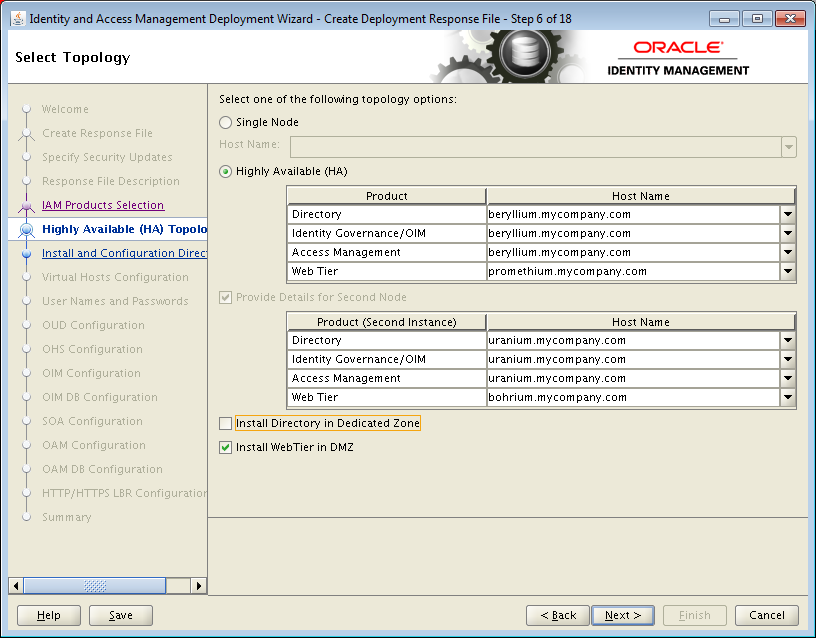Open Identity Governance/OIM host dropdown, first node
816x638 pixels.
coord(788,233)
